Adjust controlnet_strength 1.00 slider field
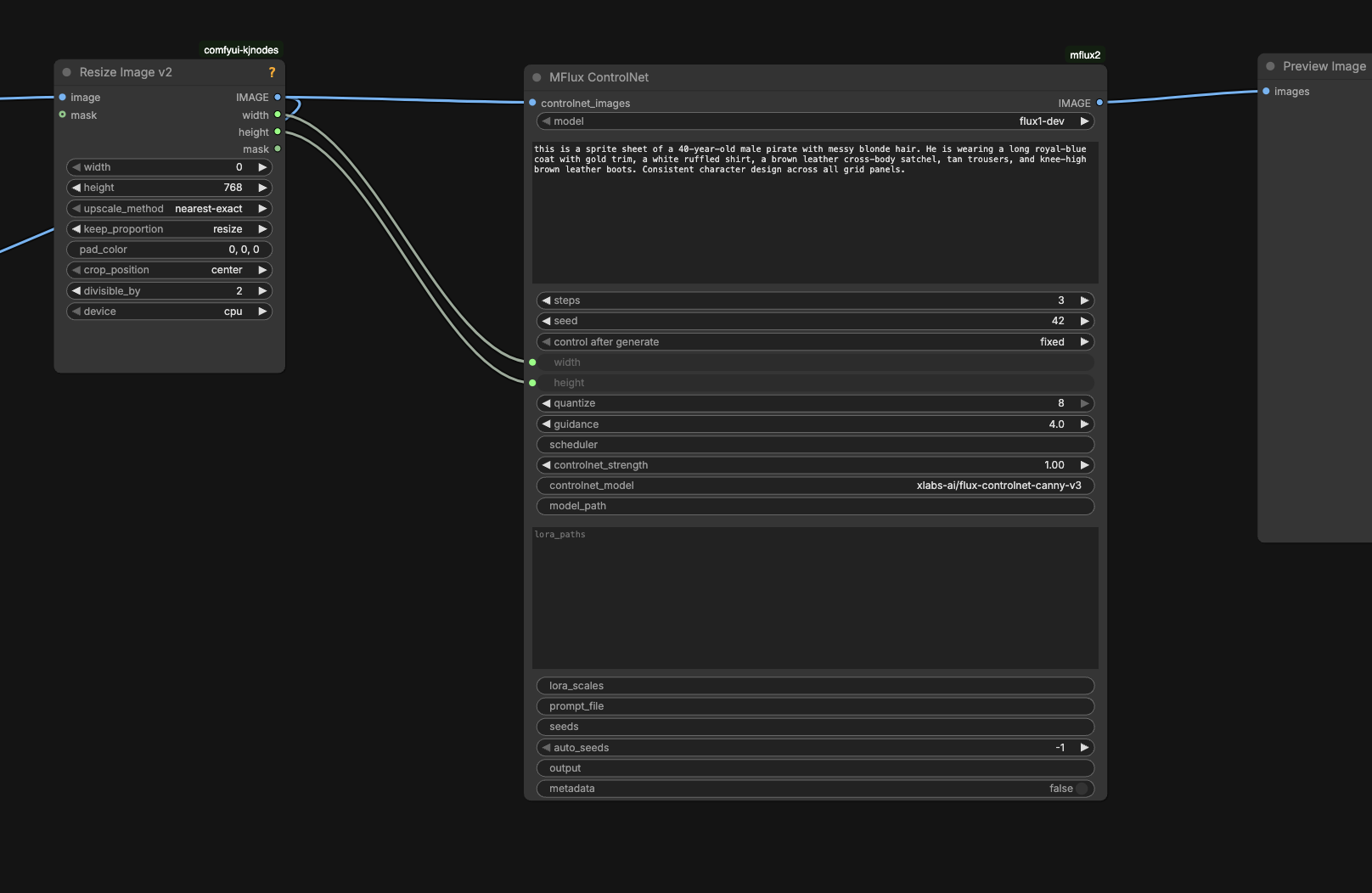Viewport: 1372px width, 893px height. pyautogui.click(x=815, y=465)
